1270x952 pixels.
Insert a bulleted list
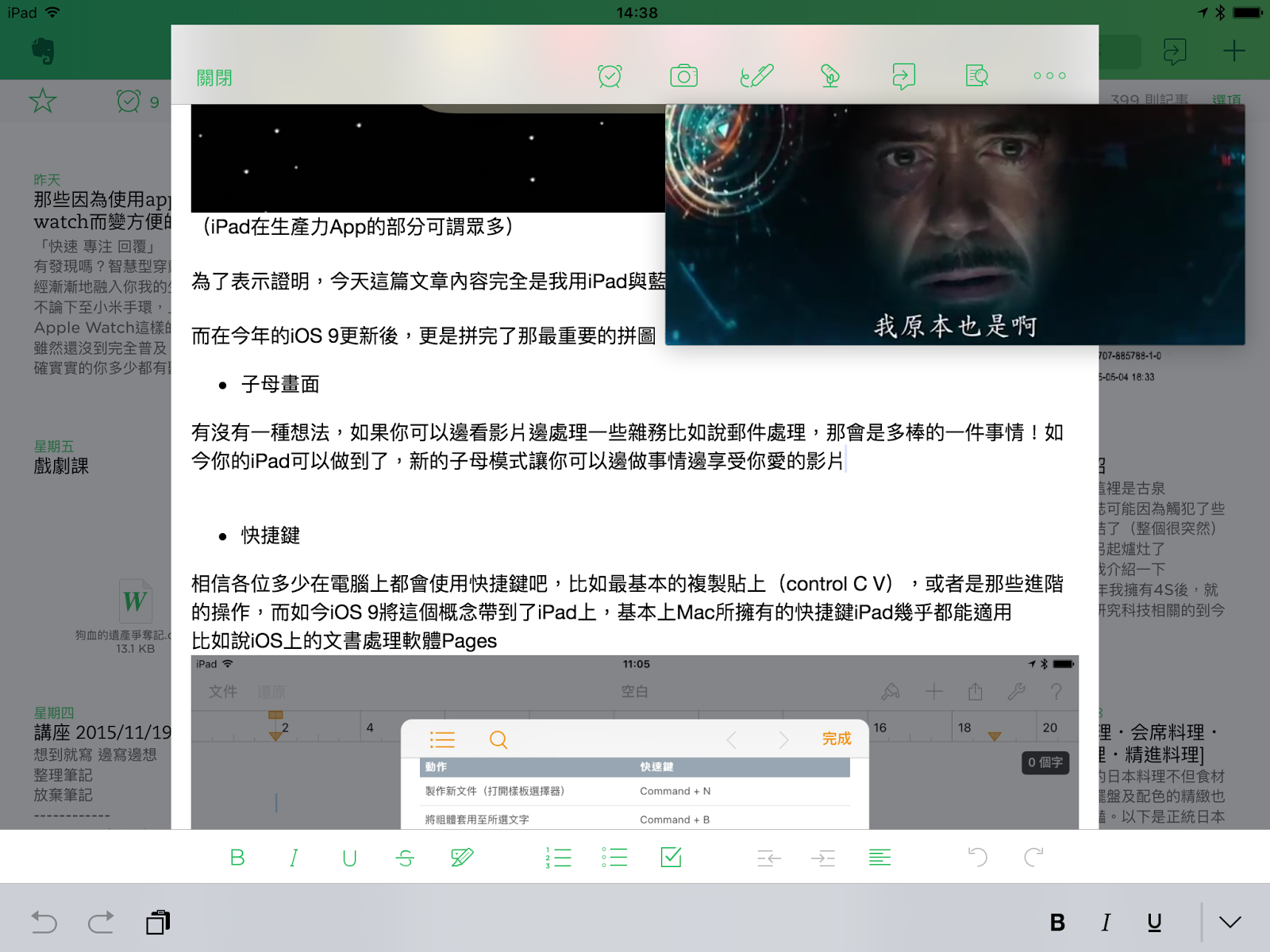tap(614, 858)
